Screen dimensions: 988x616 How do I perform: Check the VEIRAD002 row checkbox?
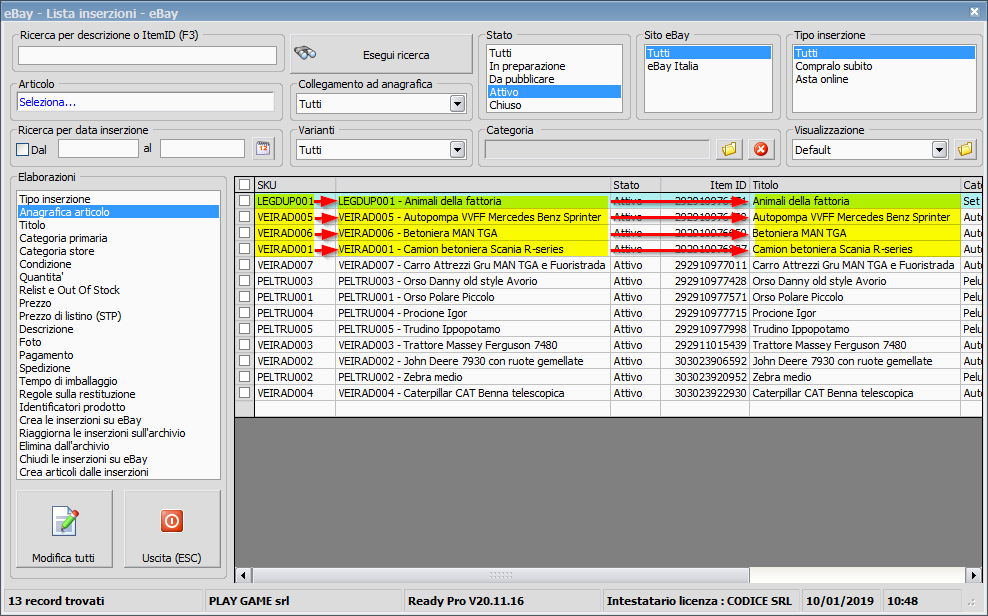point(244,361)
